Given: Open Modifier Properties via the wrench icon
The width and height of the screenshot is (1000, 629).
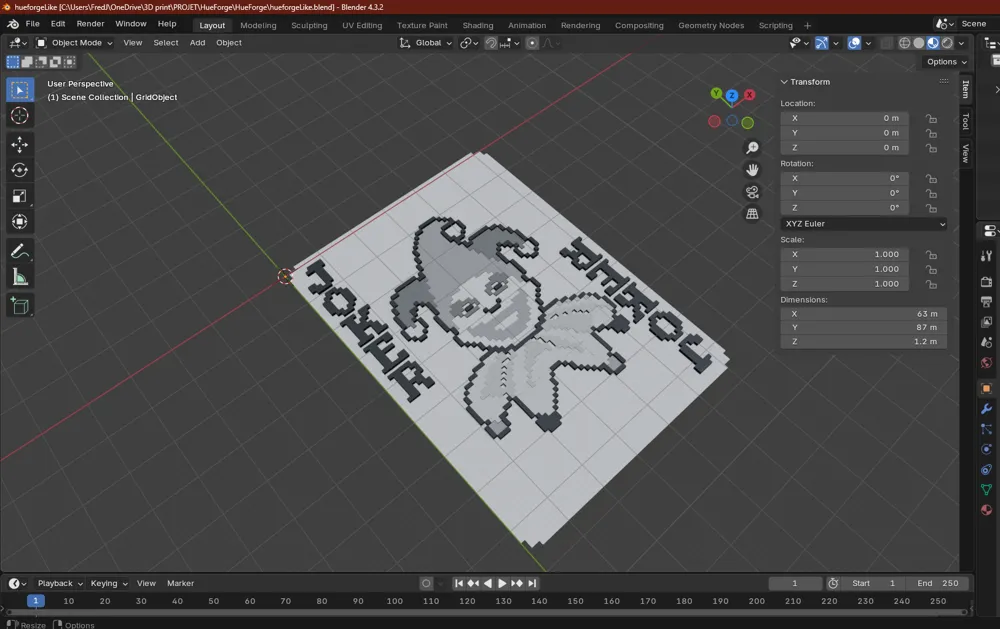Looking at the screenshot, I should click(987, 409).
